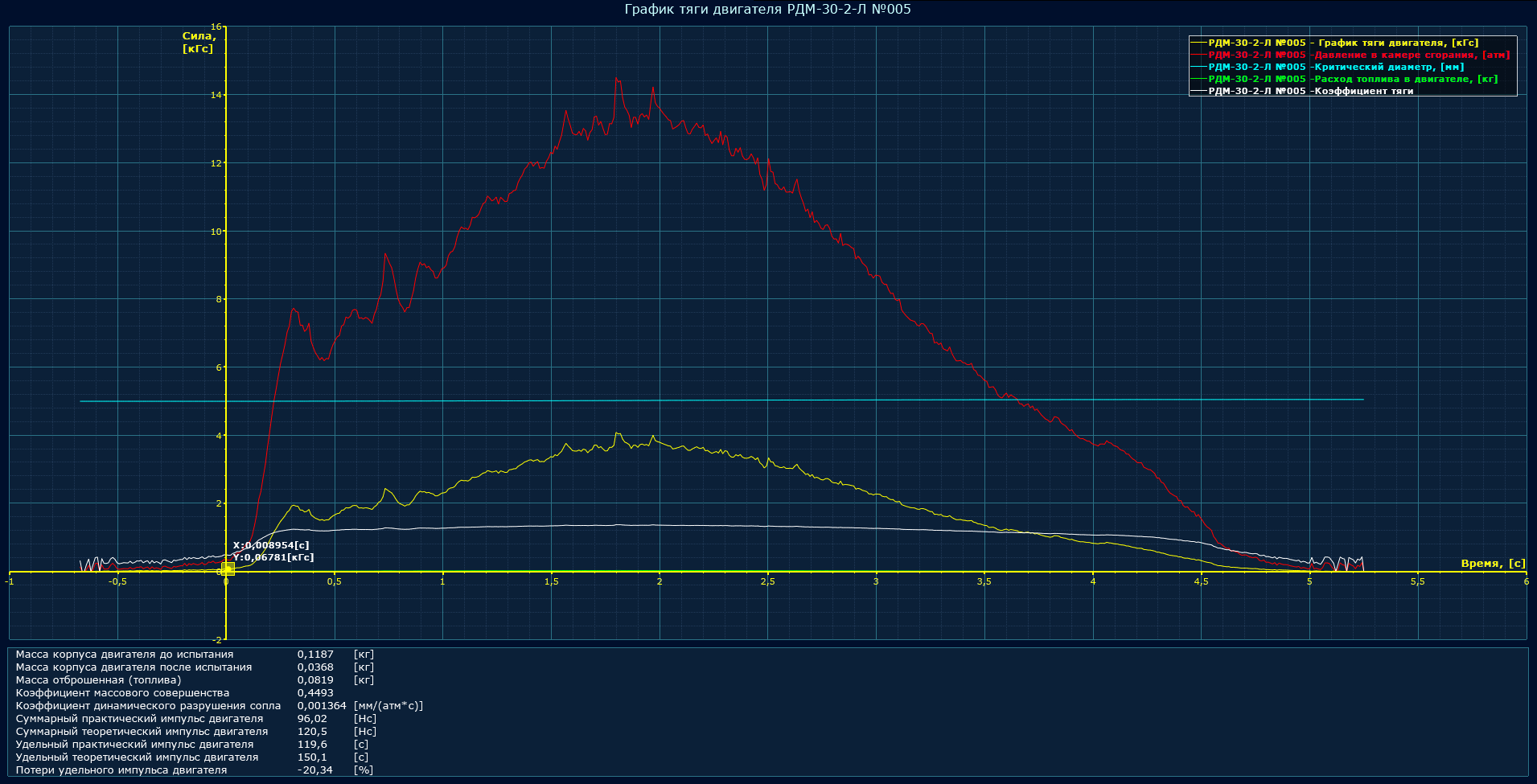Click the value 96,02

[312, 719]
